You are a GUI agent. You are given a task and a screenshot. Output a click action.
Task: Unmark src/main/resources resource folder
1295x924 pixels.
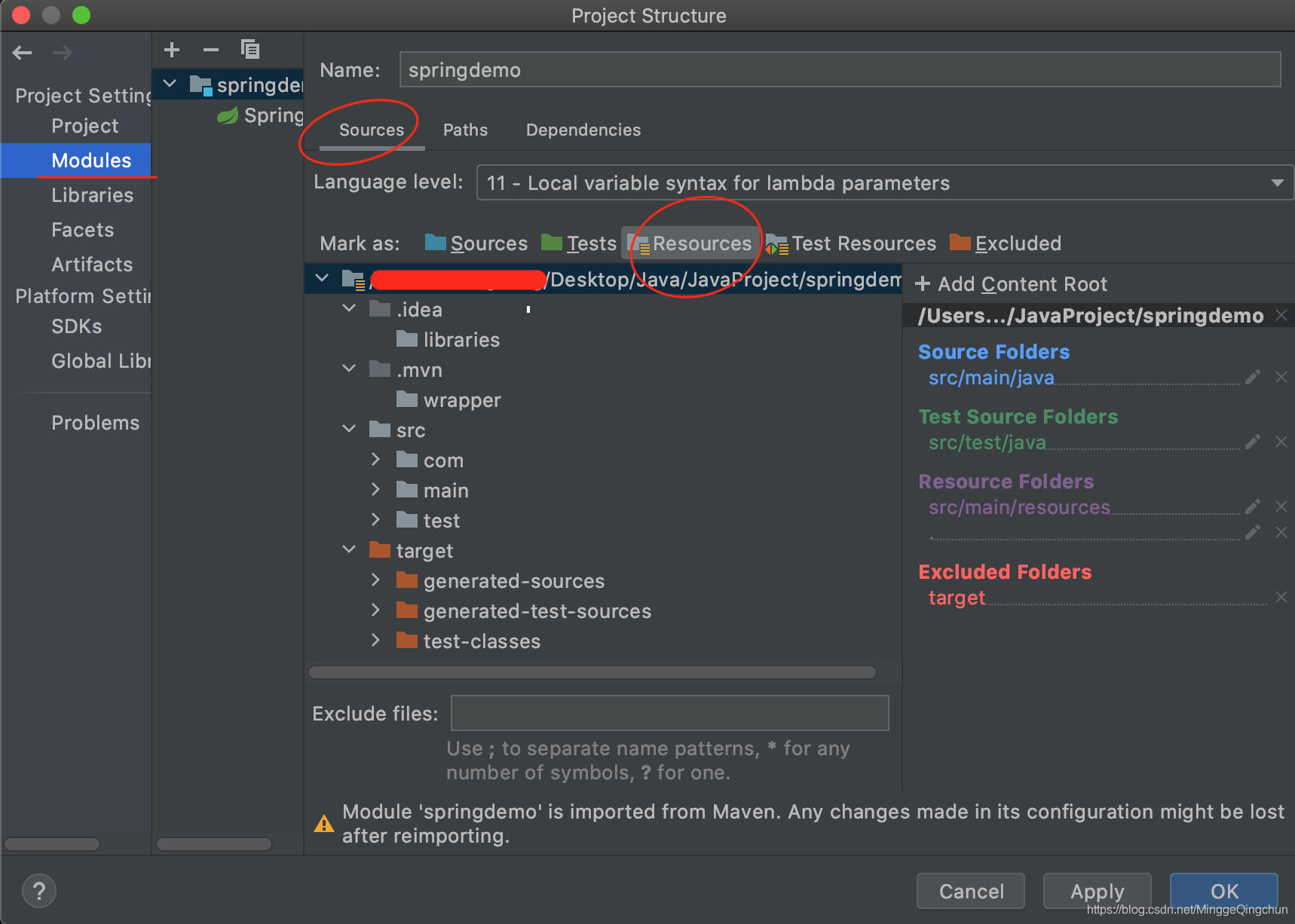coord(1281,506)
